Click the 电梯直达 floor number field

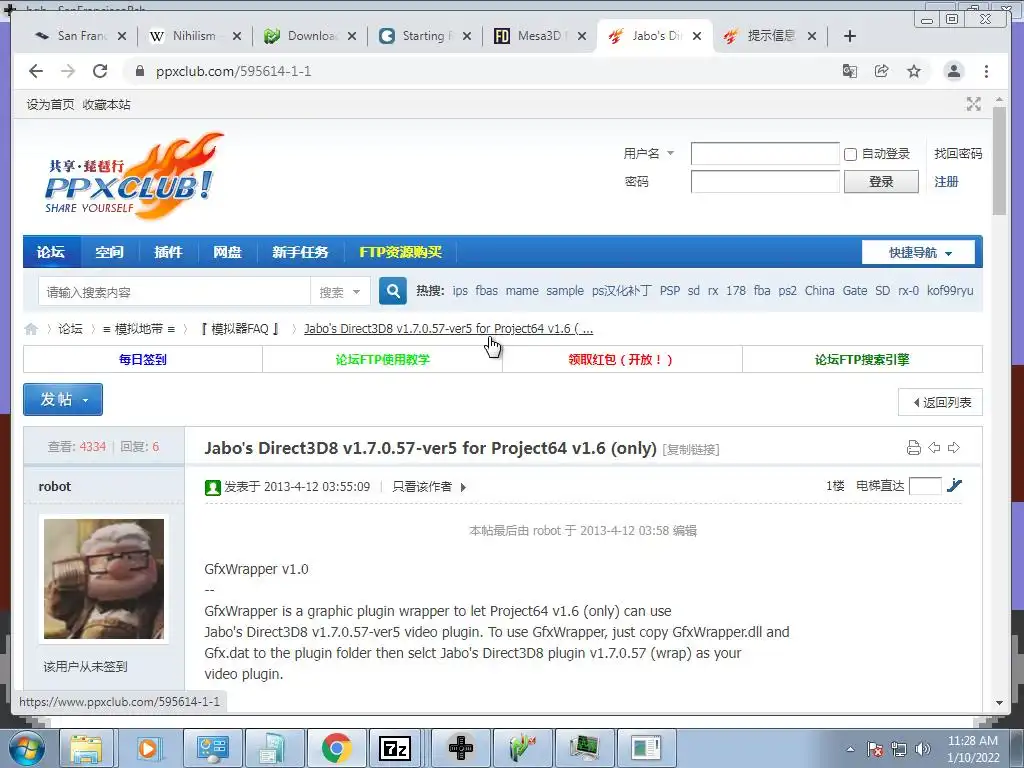pos(925,486)
